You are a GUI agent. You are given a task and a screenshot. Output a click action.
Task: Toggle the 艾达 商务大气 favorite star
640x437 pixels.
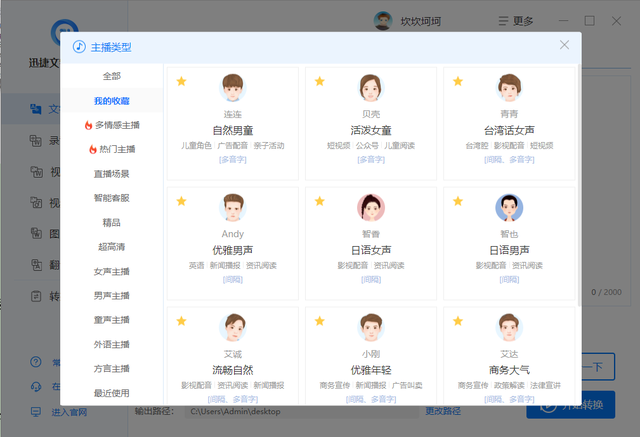tap(458, 321)
